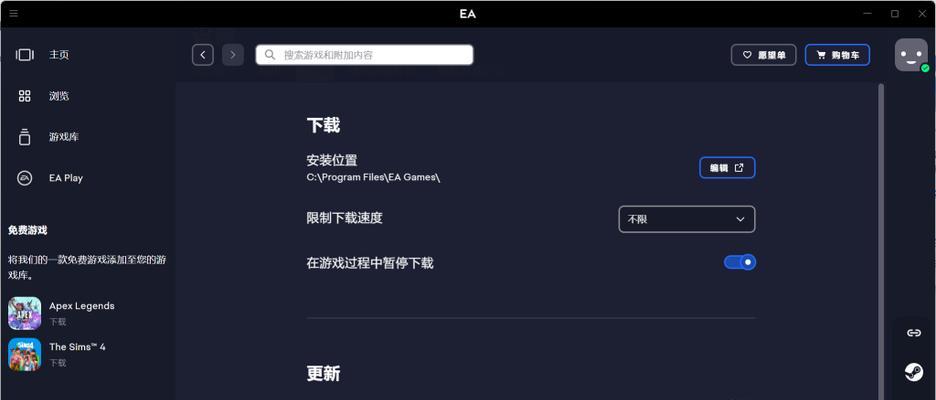Navigate back with the left arrow button
This screenshot has width=936, height=400.
click(203, 55)
